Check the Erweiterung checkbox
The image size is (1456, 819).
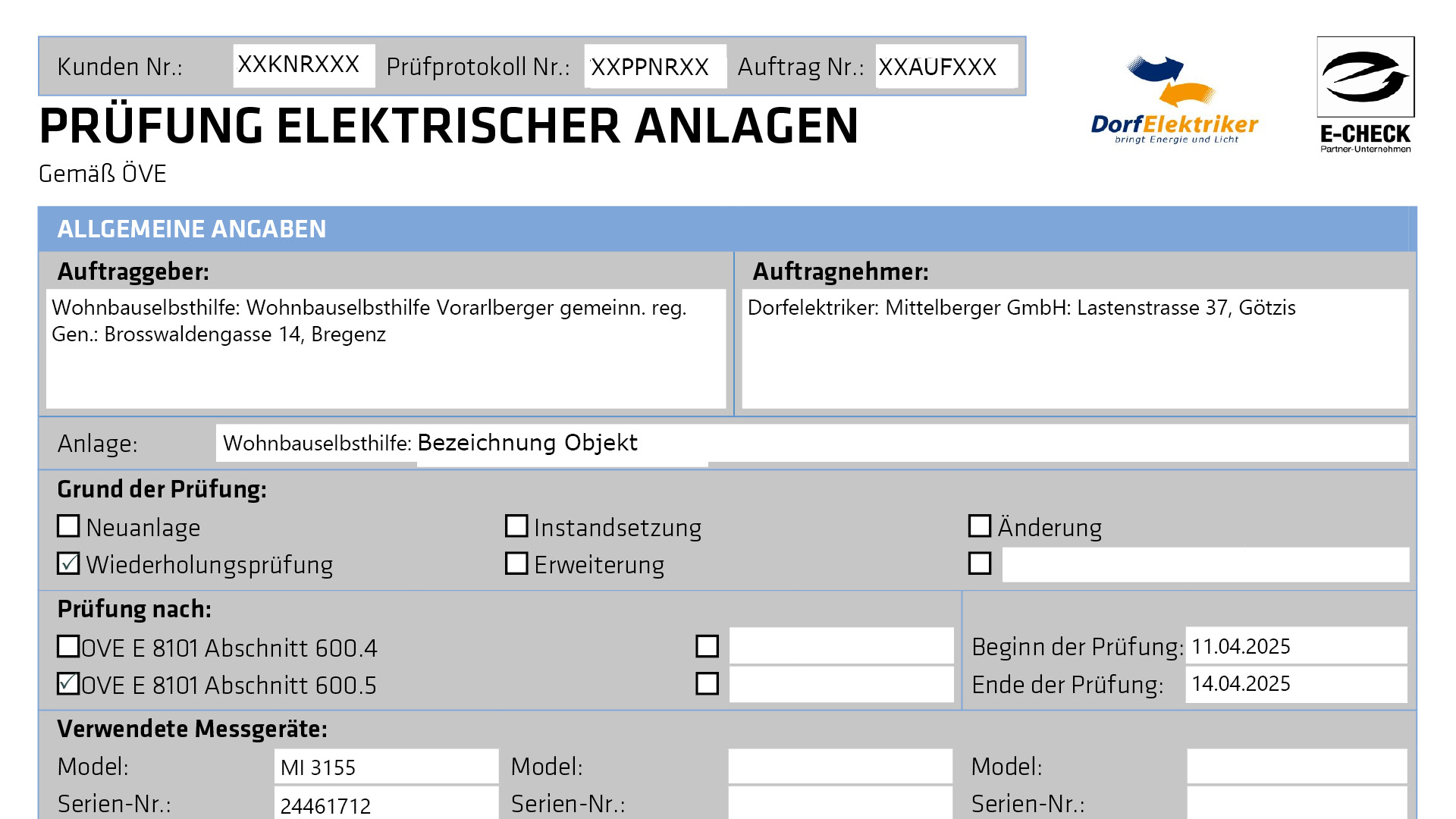coord(516,563)
